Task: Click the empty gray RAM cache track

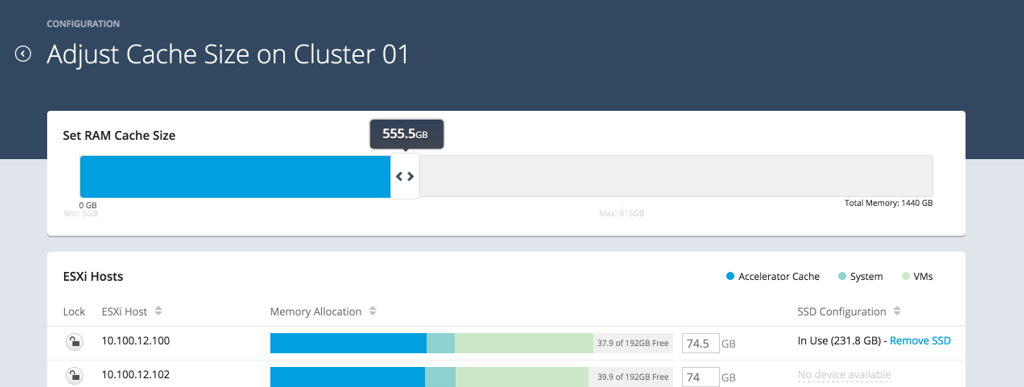Action: (676, 176)
